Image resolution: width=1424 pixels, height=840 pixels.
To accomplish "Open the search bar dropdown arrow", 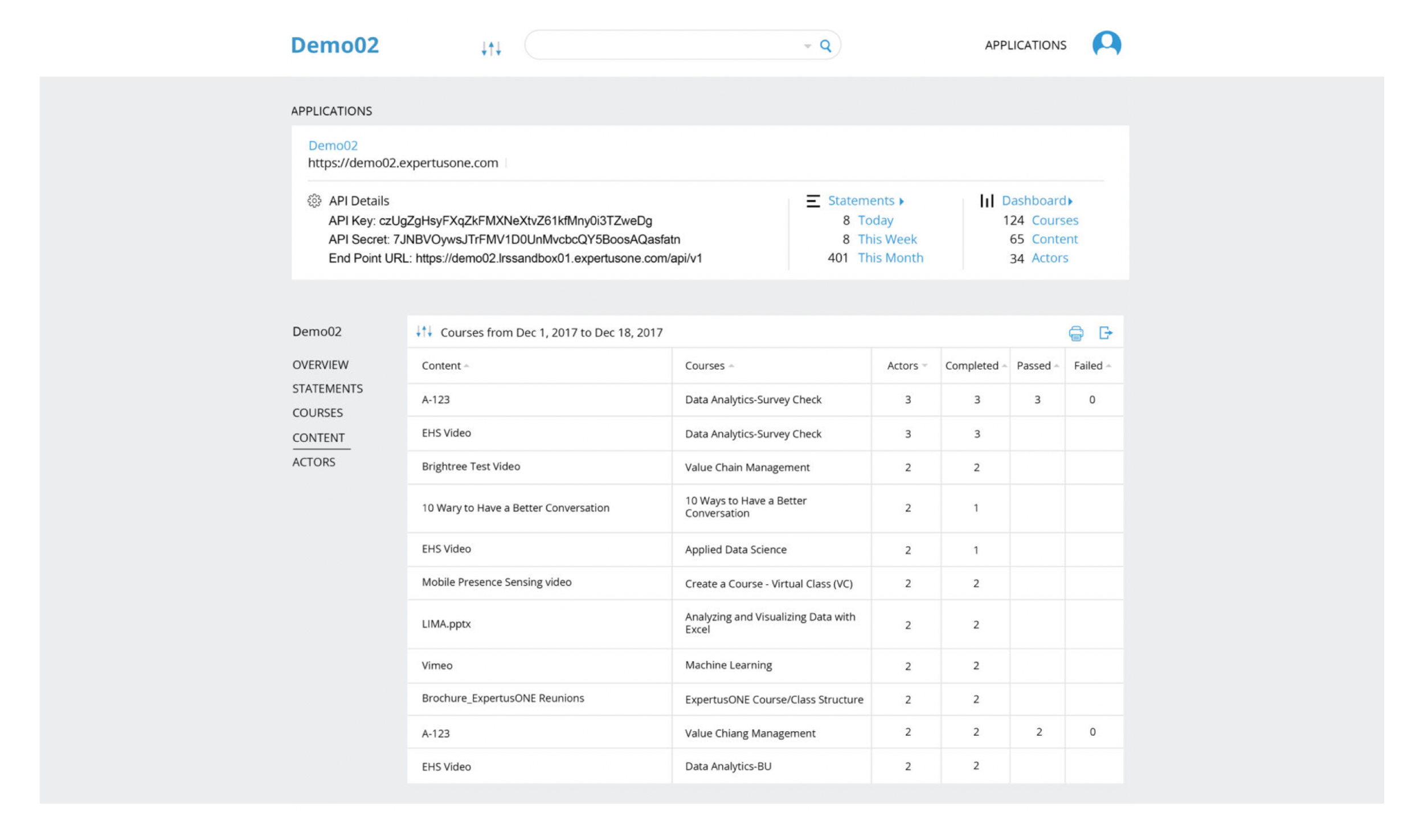I will point(808,46).
